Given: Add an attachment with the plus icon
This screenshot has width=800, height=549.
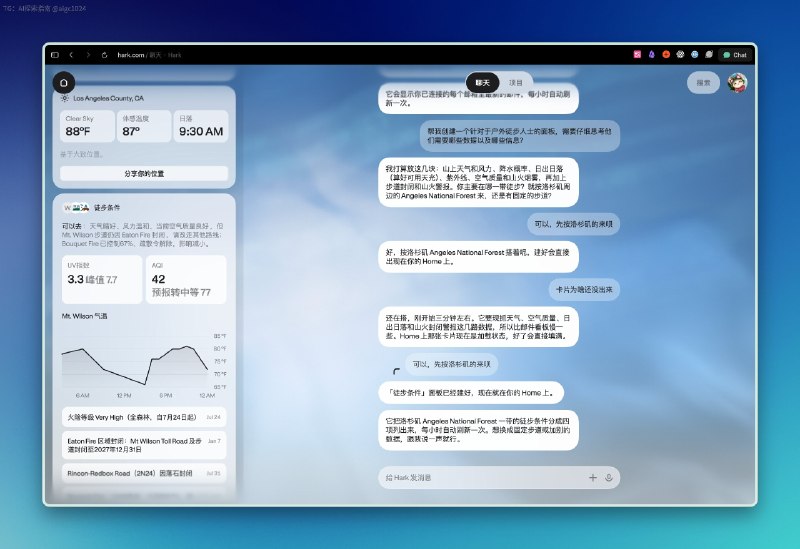Looking at the screenshot, I should [592, 478].
